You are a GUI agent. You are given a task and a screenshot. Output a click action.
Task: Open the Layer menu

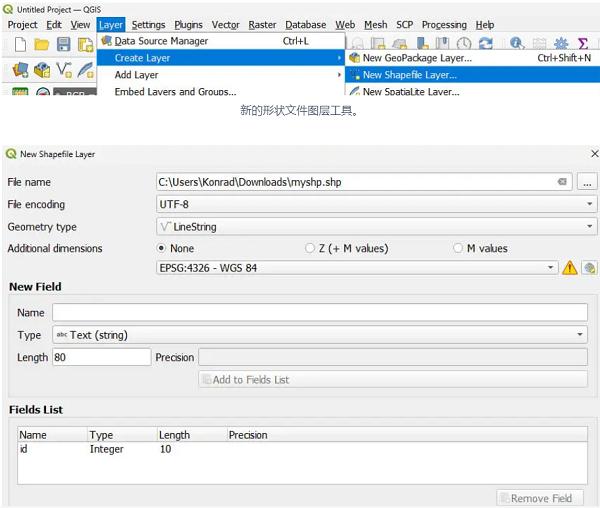[x=111, y=25]
